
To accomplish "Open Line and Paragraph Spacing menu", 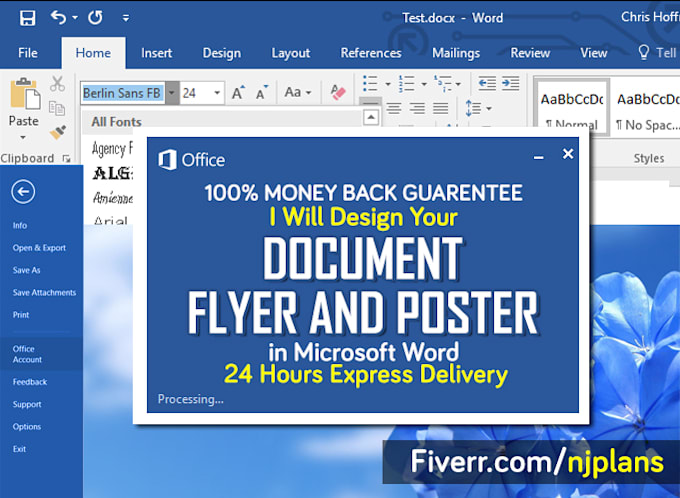I will [x=477, y=108].
